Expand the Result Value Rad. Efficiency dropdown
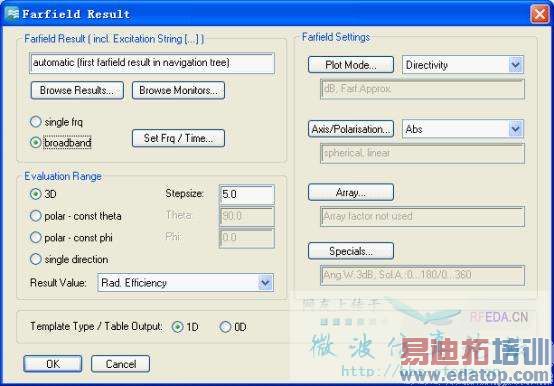 point(265,283)
